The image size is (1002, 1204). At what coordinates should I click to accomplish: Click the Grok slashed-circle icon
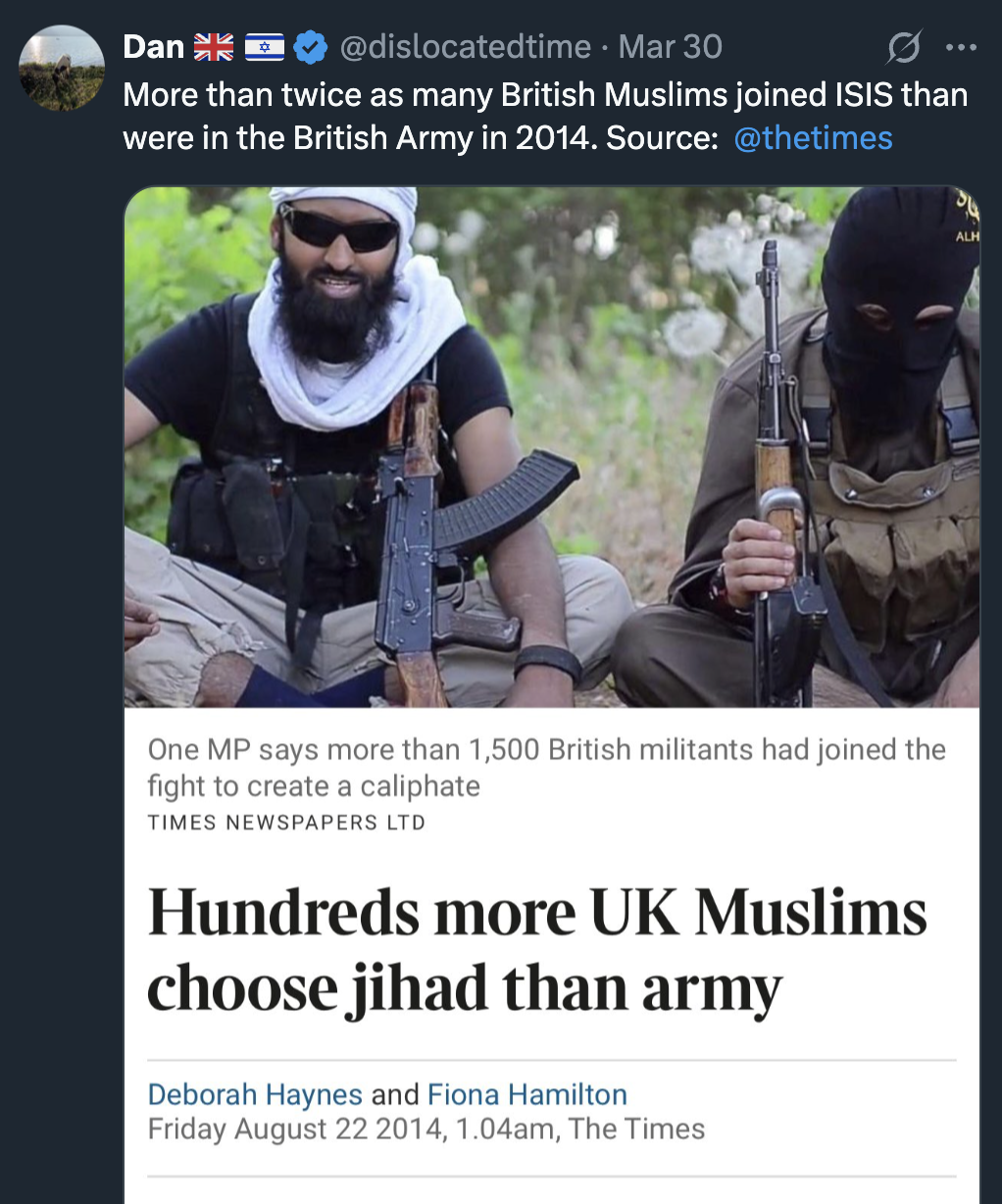point(903,46)
